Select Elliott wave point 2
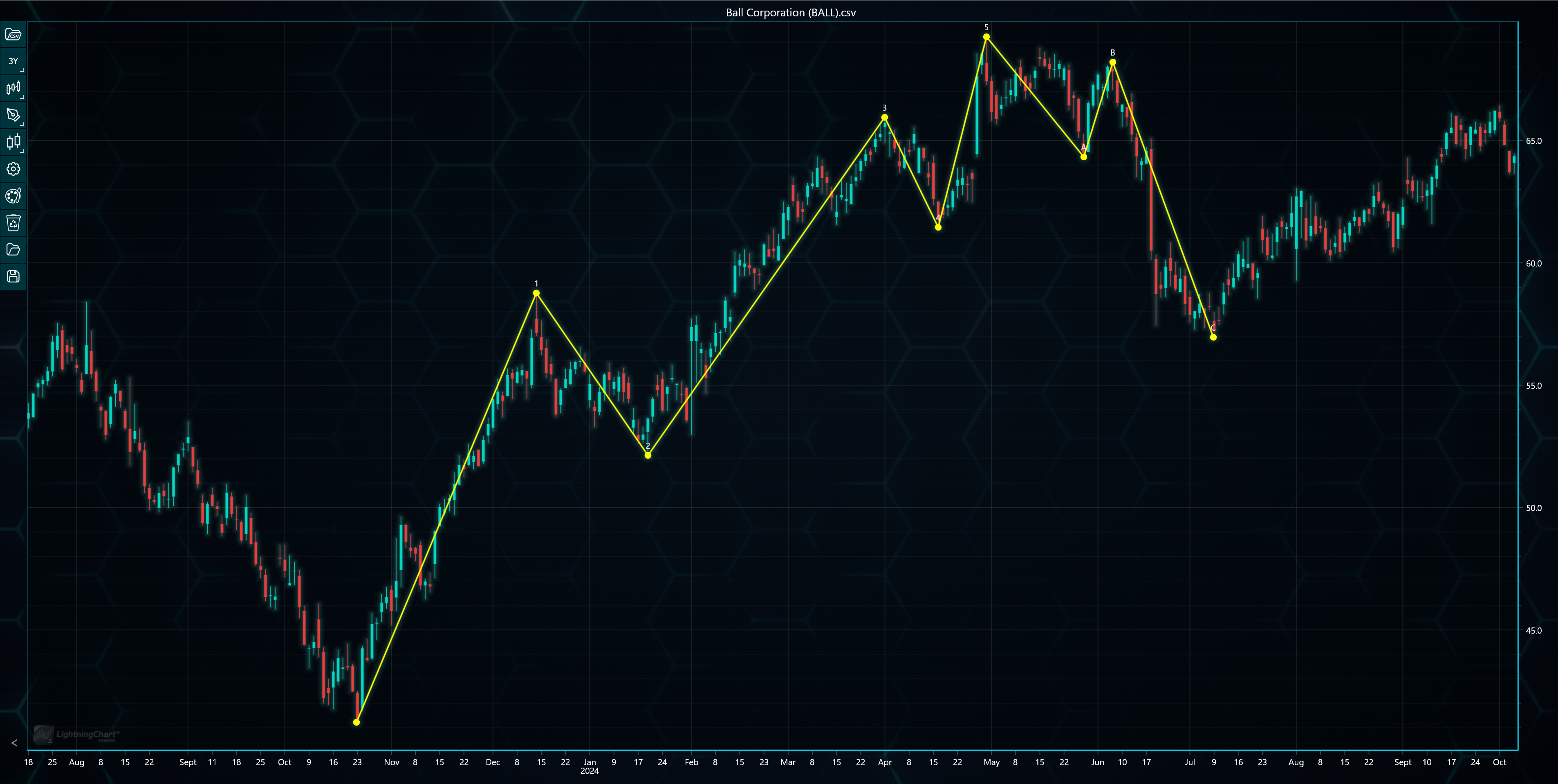The height and width of the screenshot is (784, 1558). point(648,455)
